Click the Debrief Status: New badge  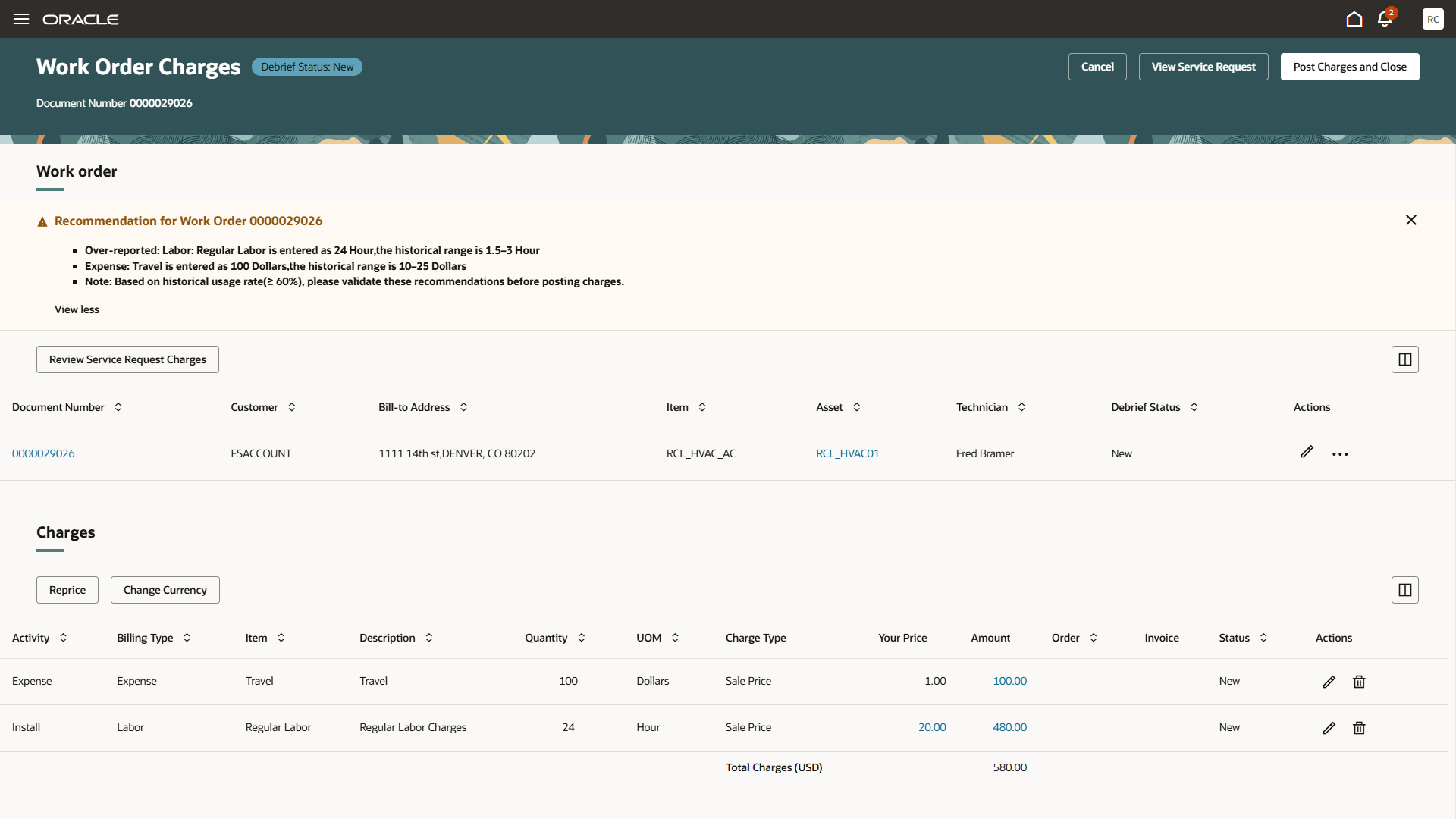307,67
